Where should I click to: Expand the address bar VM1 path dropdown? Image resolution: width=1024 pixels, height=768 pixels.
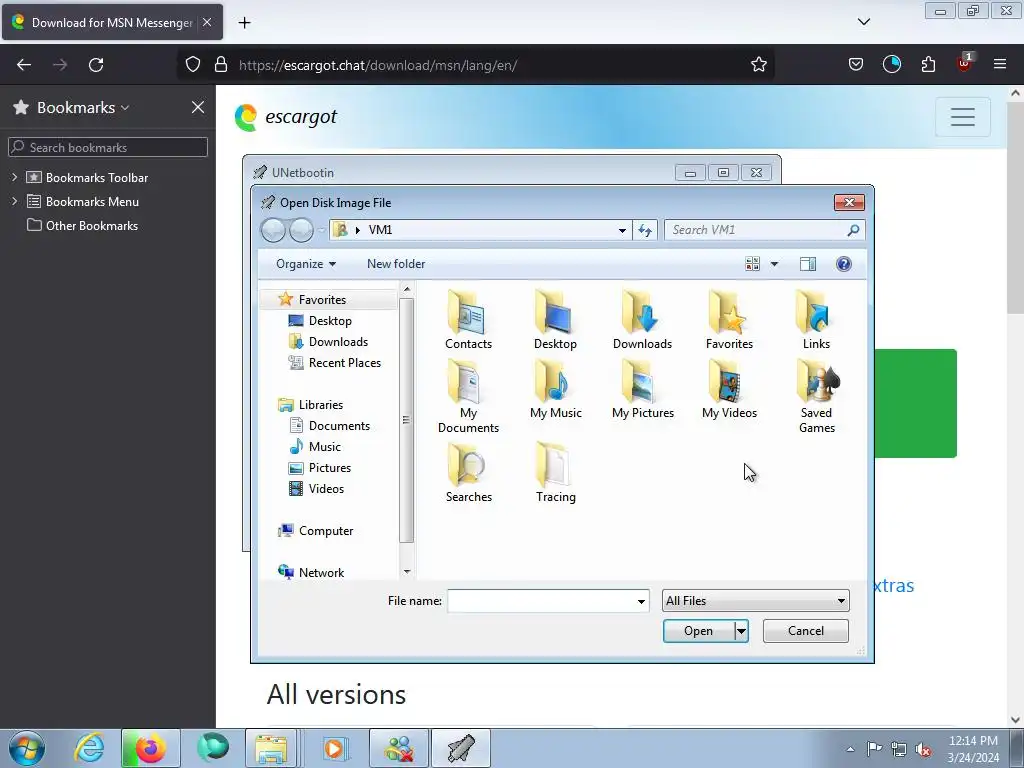point(622,230)
